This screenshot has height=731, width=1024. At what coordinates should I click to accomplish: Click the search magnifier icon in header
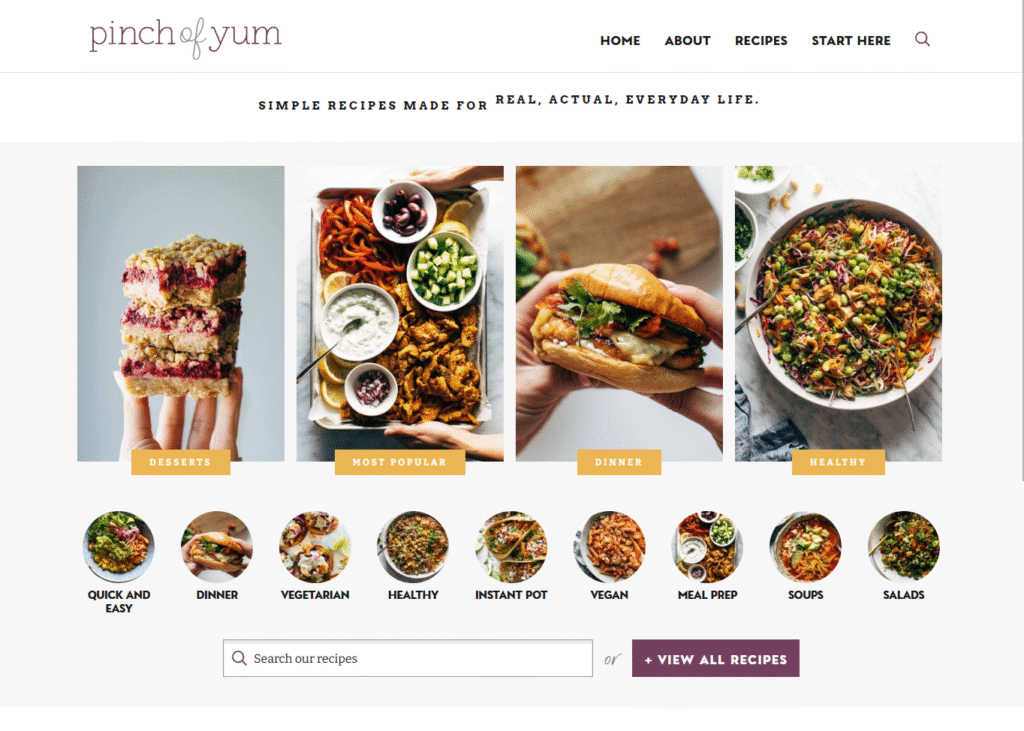point(922,39)
